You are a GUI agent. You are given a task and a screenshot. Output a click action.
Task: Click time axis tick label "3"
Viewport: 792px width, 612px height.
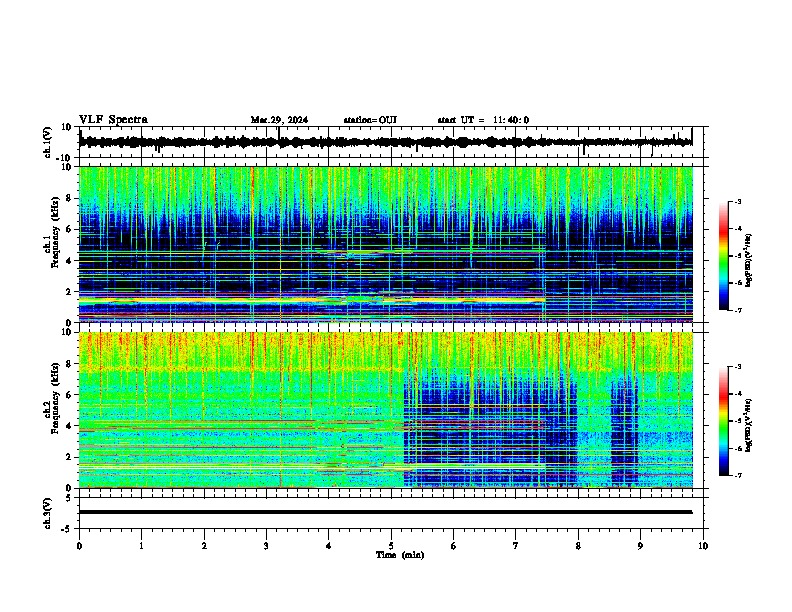pos(266,546)
